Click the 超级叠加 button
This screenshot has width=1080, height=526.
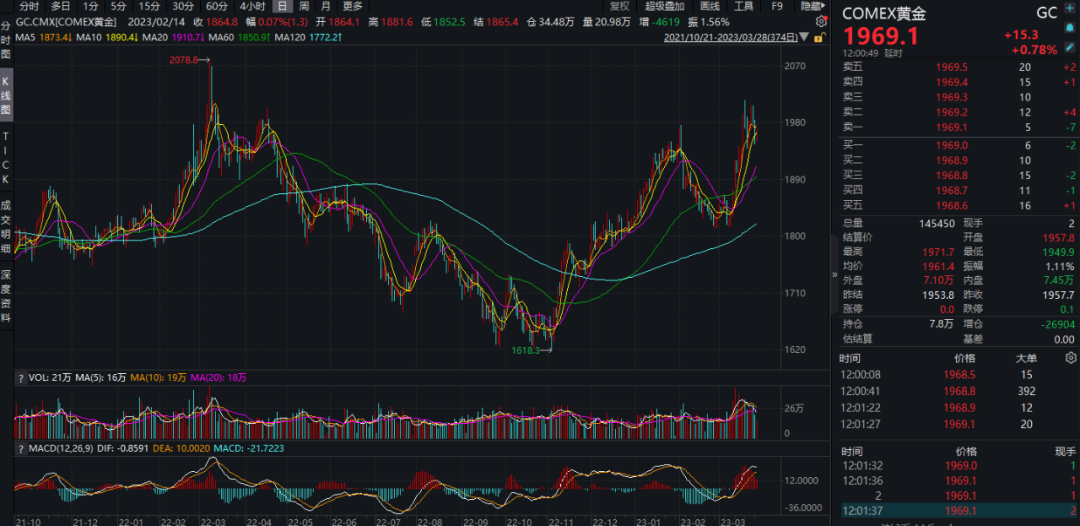tap(665, 6)
